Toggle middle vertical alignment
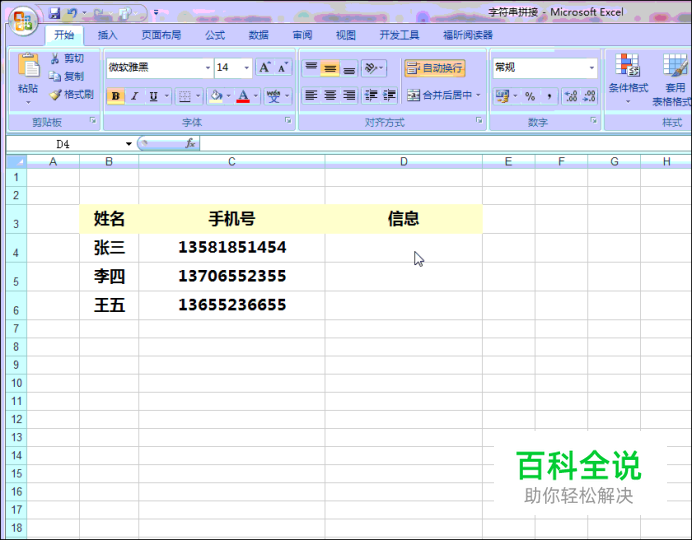692x540 pixels. [x=330, y=68]
